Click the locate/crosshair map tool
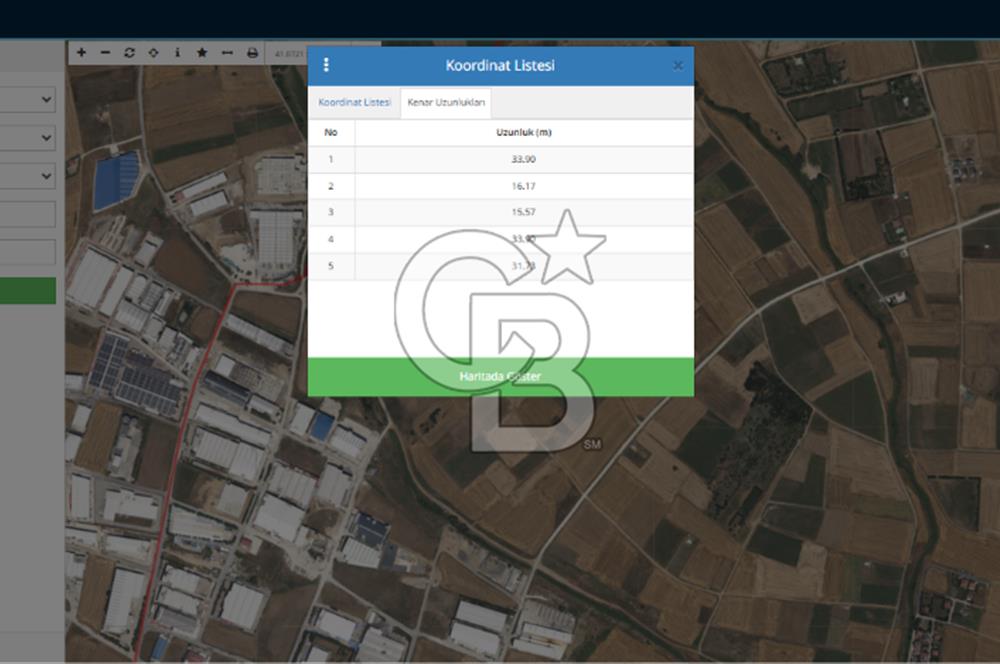 pos(154,52)
